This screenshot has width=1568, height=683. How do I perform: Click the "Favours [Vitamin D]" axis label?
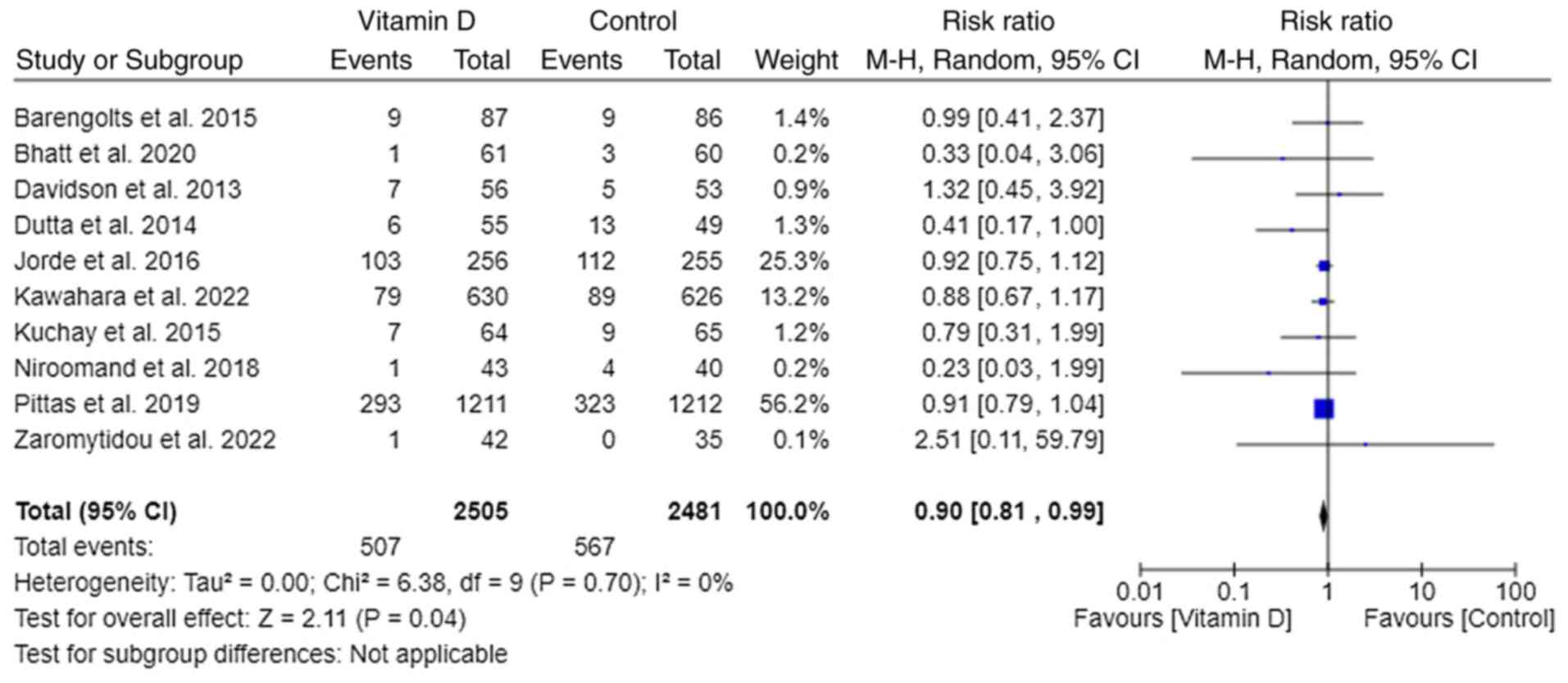pyautogui.click(x=1182, y=619)
